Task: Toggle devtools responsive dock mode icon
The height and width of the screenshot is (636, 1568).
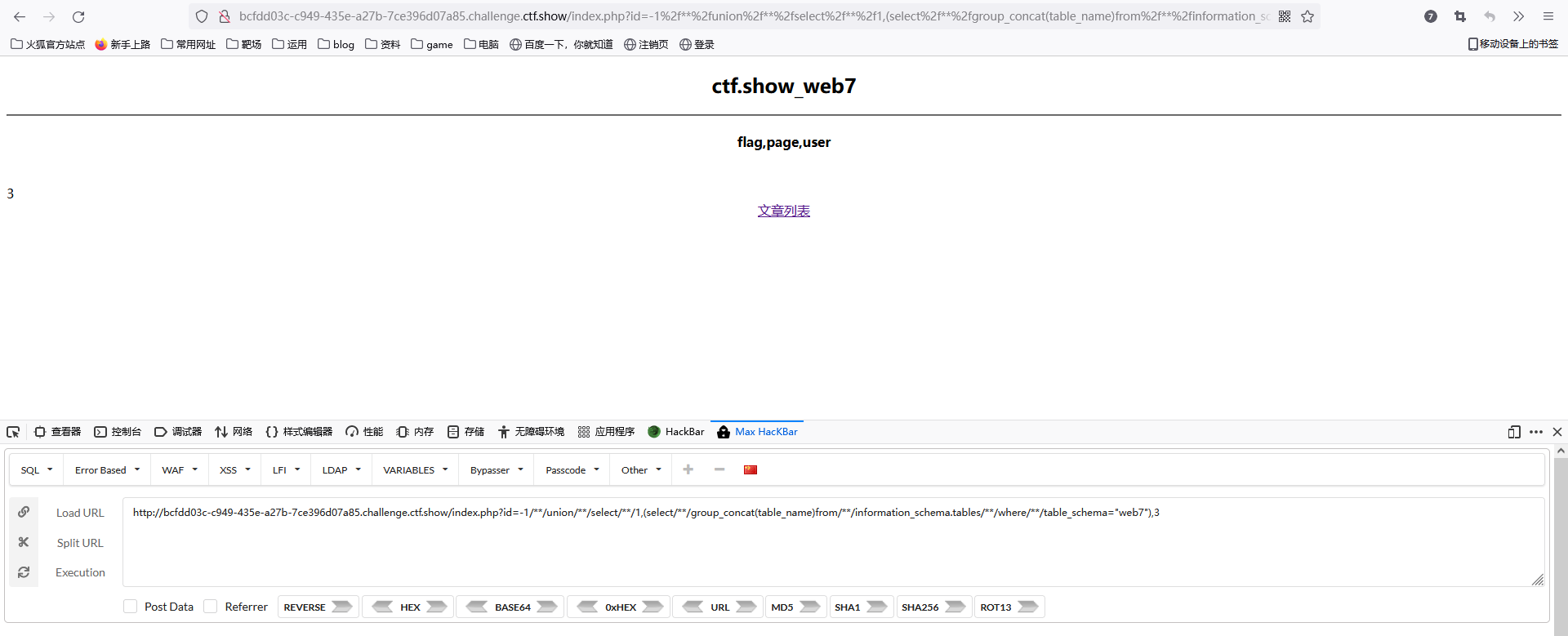Action: tap(1514, 432)
